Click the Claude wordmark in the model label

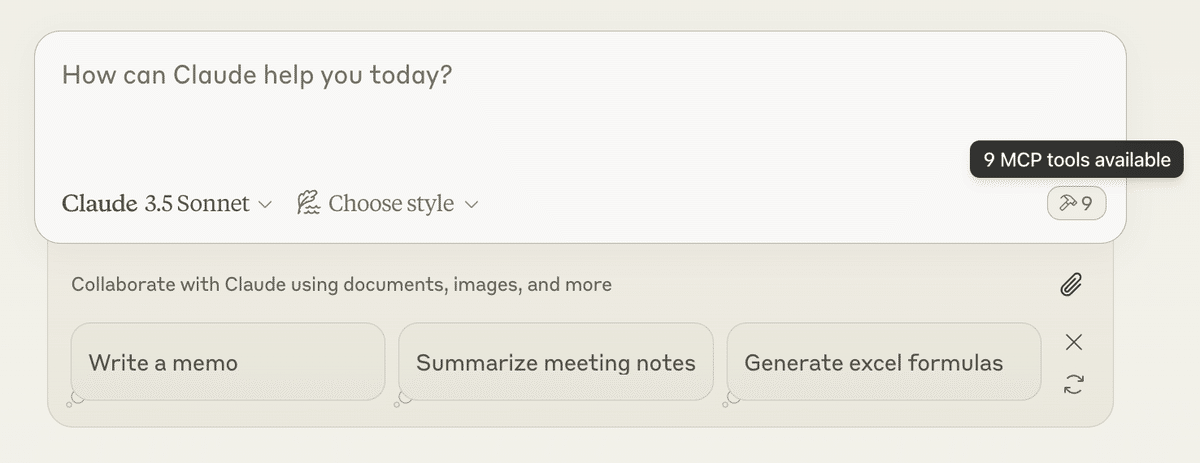(99, 204)
